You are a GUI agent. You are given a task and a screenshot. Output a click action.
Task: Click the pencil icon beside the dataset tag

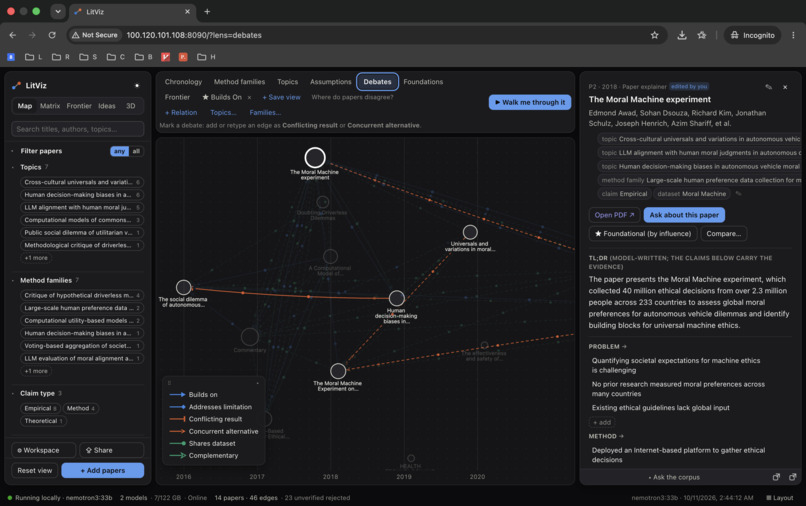[738, 194]
